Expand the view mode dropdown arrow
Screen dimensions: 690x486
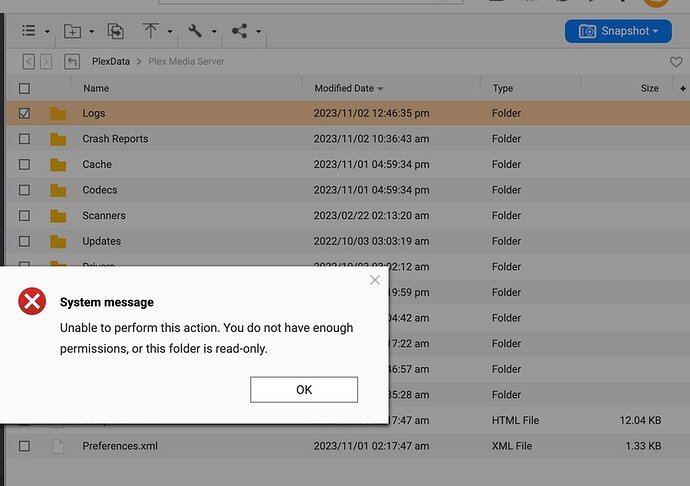(47, 32)
